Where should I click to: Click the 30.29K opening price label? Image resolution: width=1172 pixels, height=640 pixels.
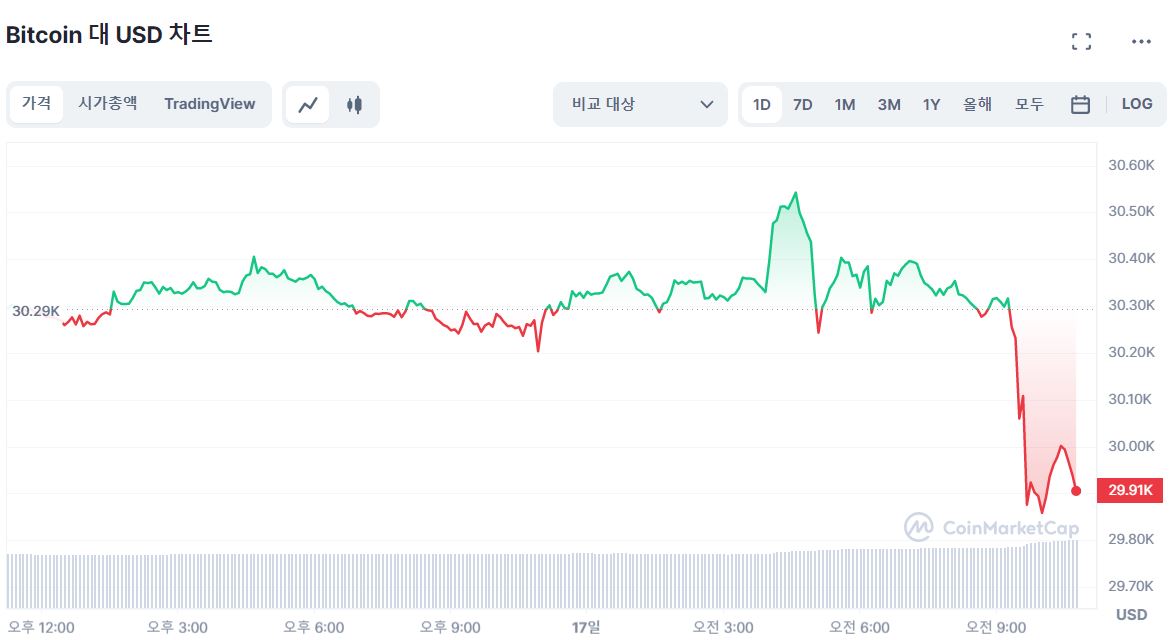pyautogui.click(x=35, y=311)
